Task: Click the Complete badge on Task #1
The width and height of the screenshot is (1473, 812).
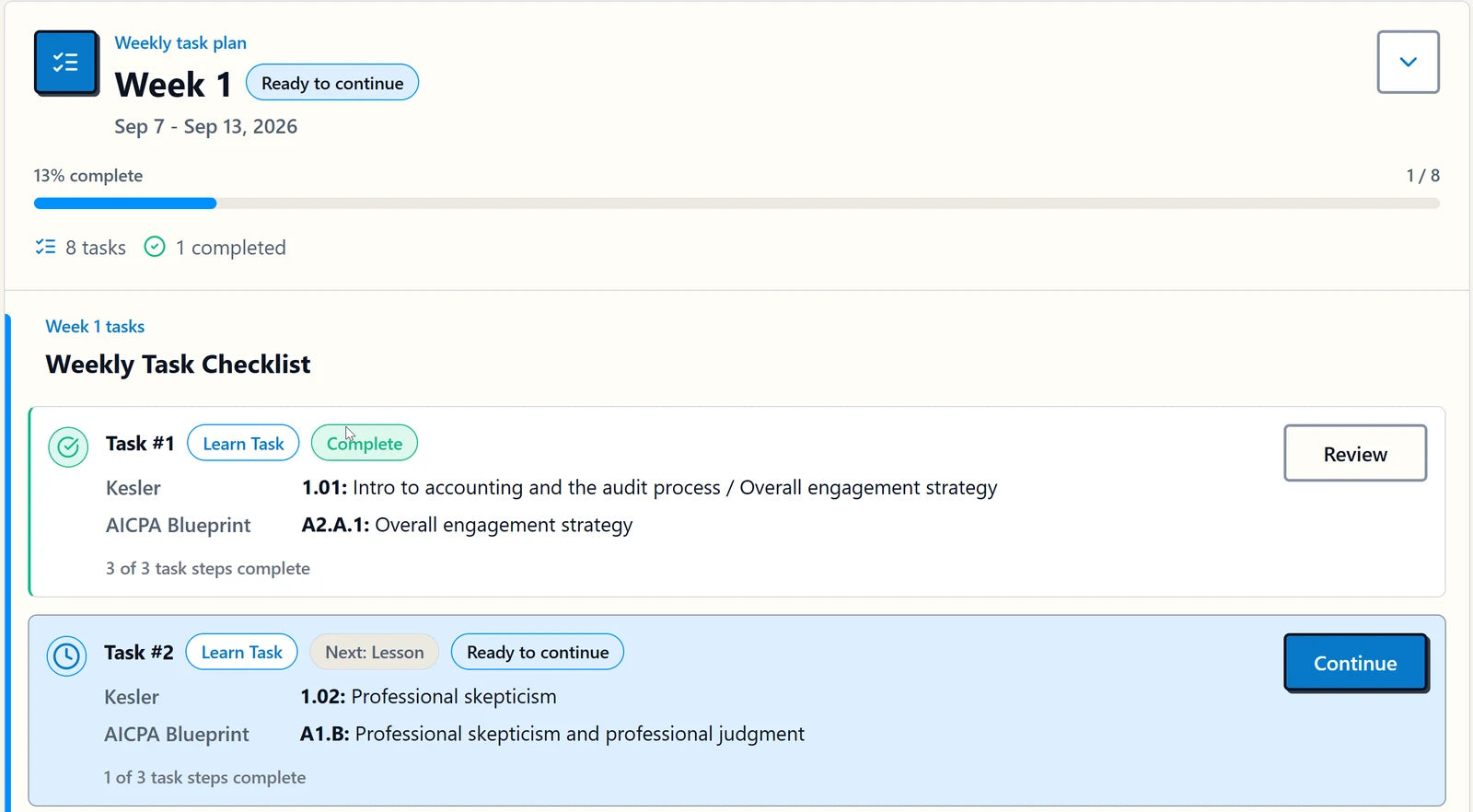Action: point(365,443)
